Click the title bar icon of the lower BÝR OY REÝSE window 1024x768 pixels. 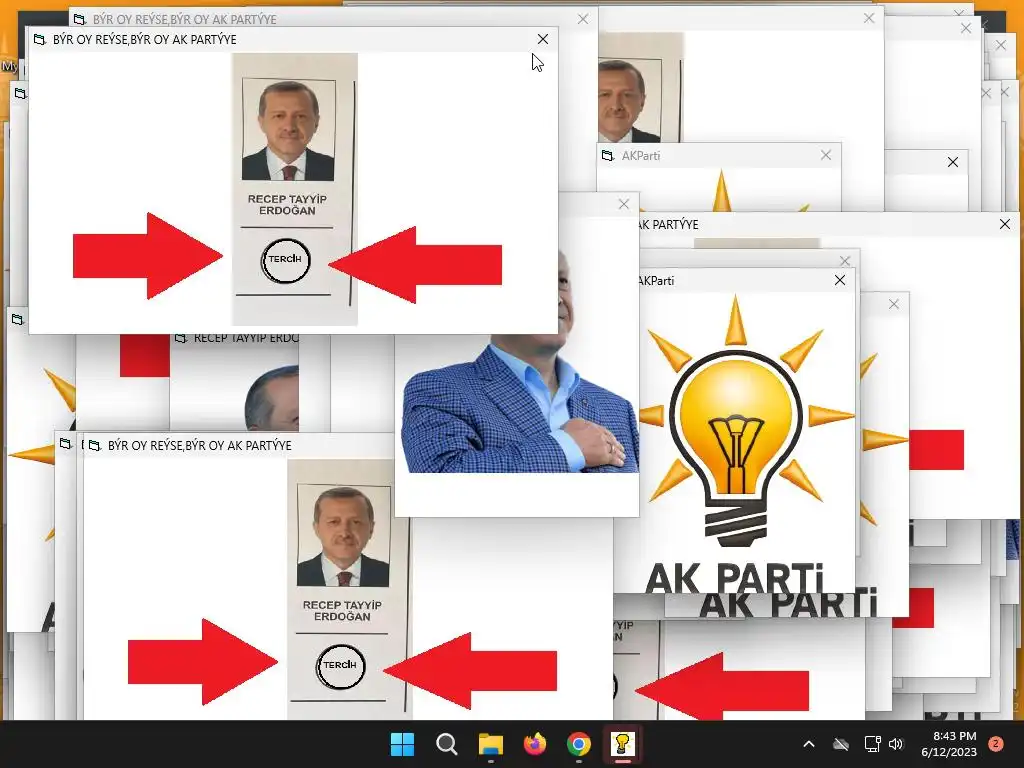coord(95,445)
